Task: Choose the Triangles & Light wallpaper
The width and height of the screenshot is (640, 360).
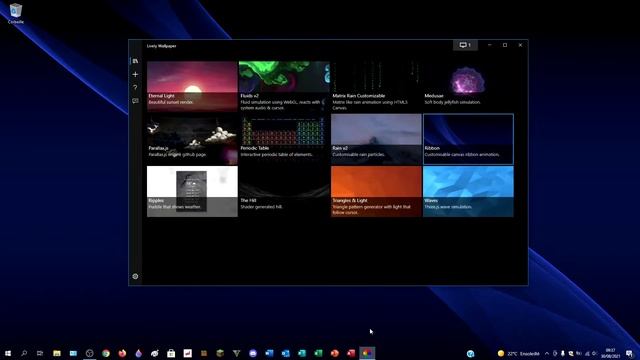Action: [x=376, y=191]
